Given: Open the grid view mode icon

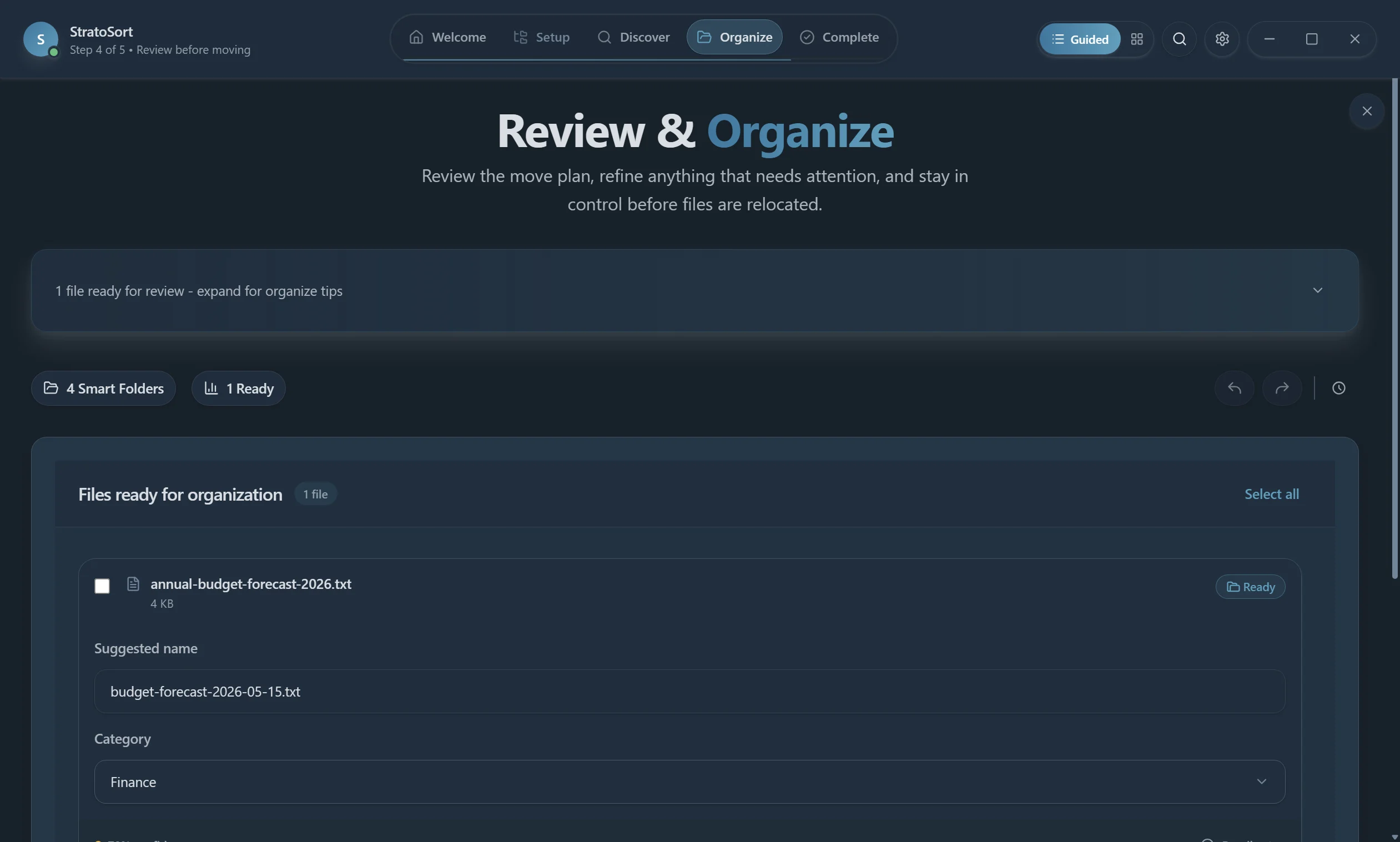Looking at the screenshot, I should pos(1137,39).
